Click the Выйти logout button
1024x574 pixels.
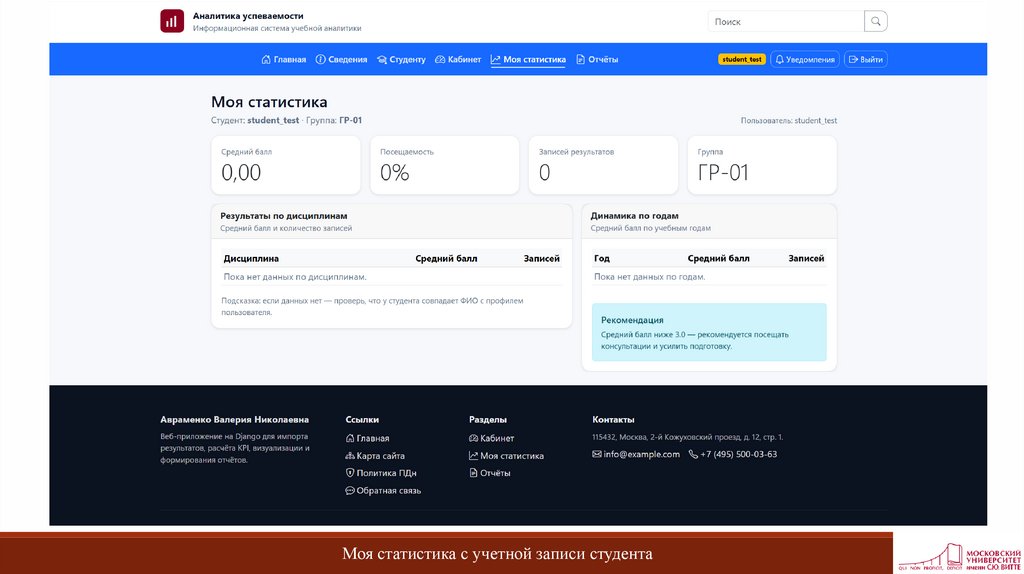coord(865,59)
